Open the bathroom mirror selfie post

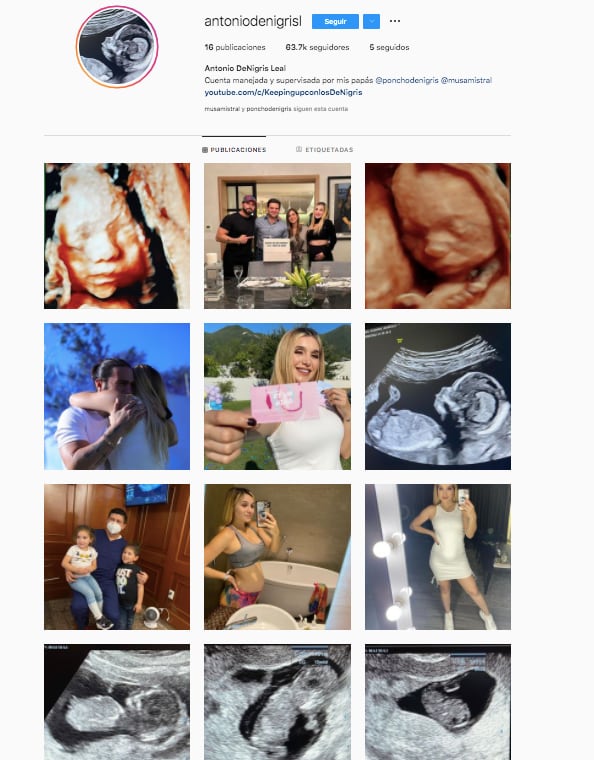click(x=277, y=557)
